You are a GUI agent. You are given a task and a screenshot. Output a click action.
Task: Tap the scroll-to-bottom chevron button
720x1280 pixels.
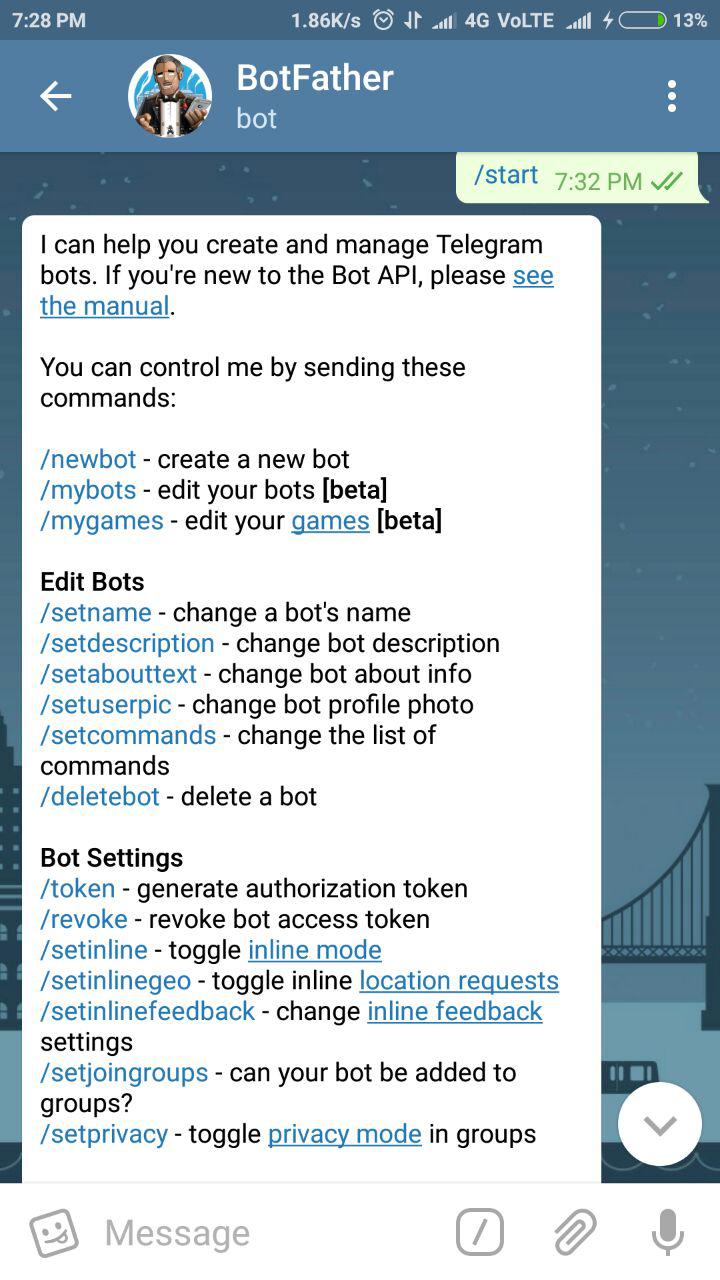coord(660,1124)
